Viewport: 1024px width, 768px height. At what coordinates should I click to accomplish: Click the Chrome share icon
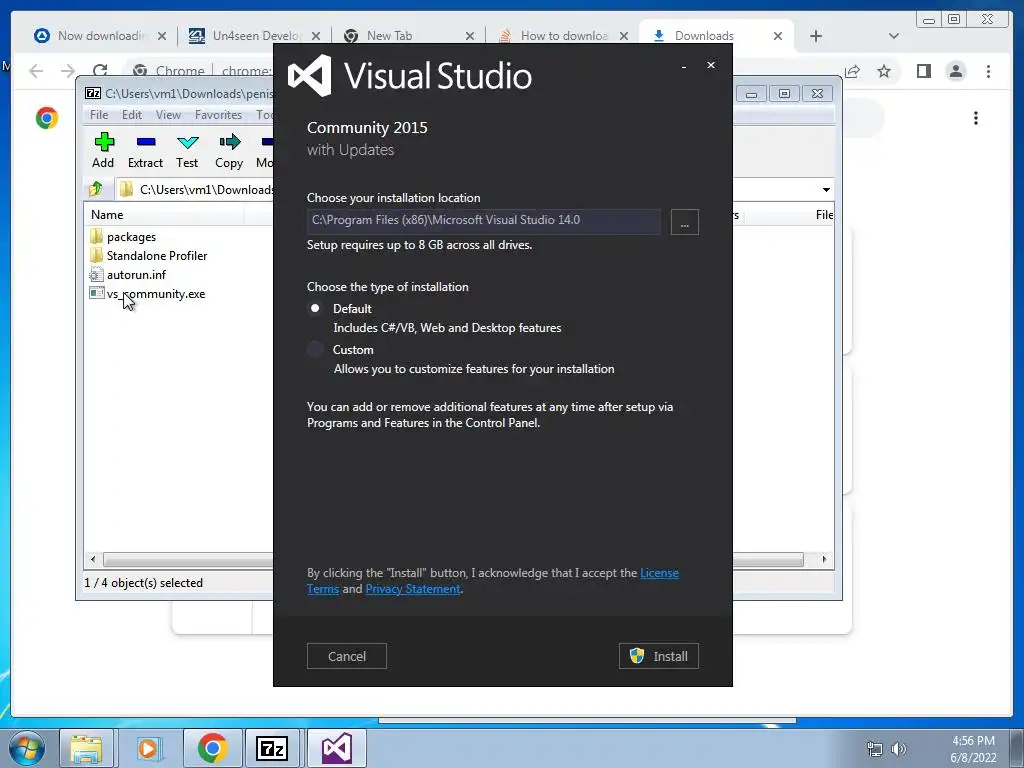852,71
